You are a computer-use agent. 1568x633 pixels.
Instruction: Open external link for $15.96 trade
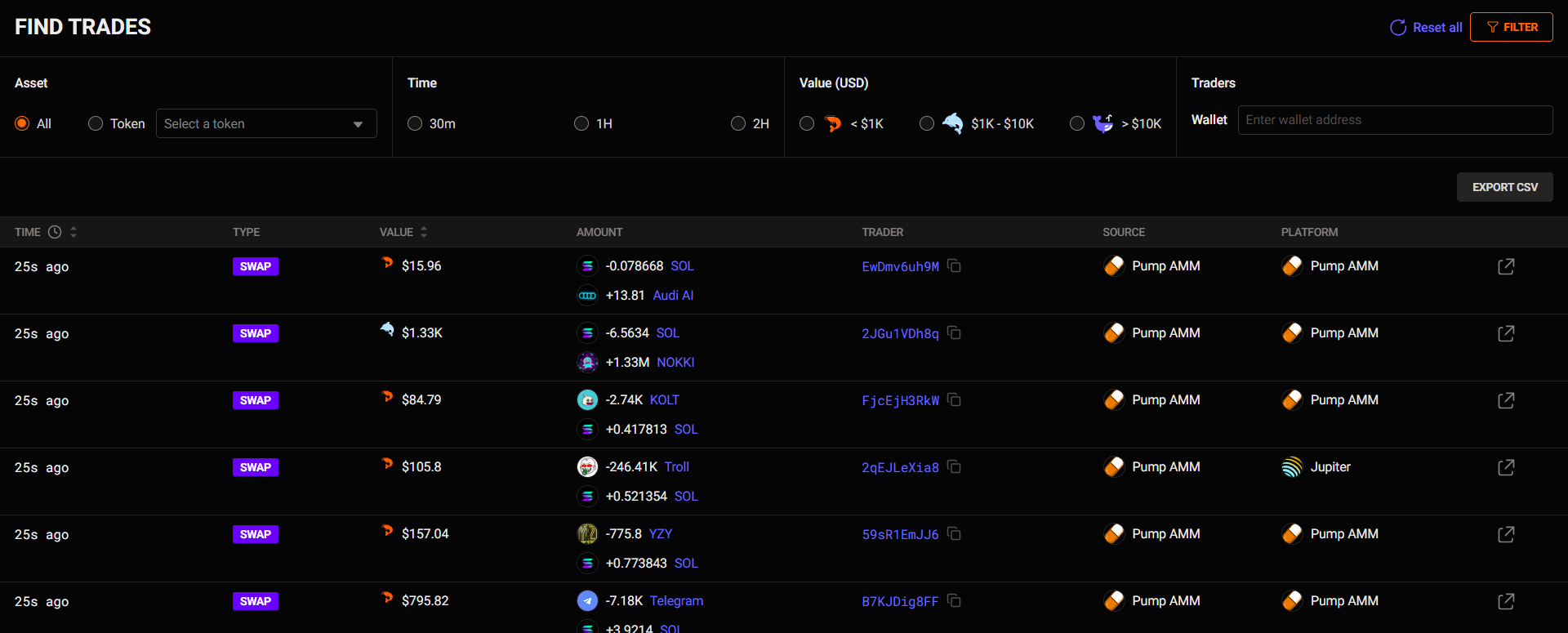pos(1506,266)
